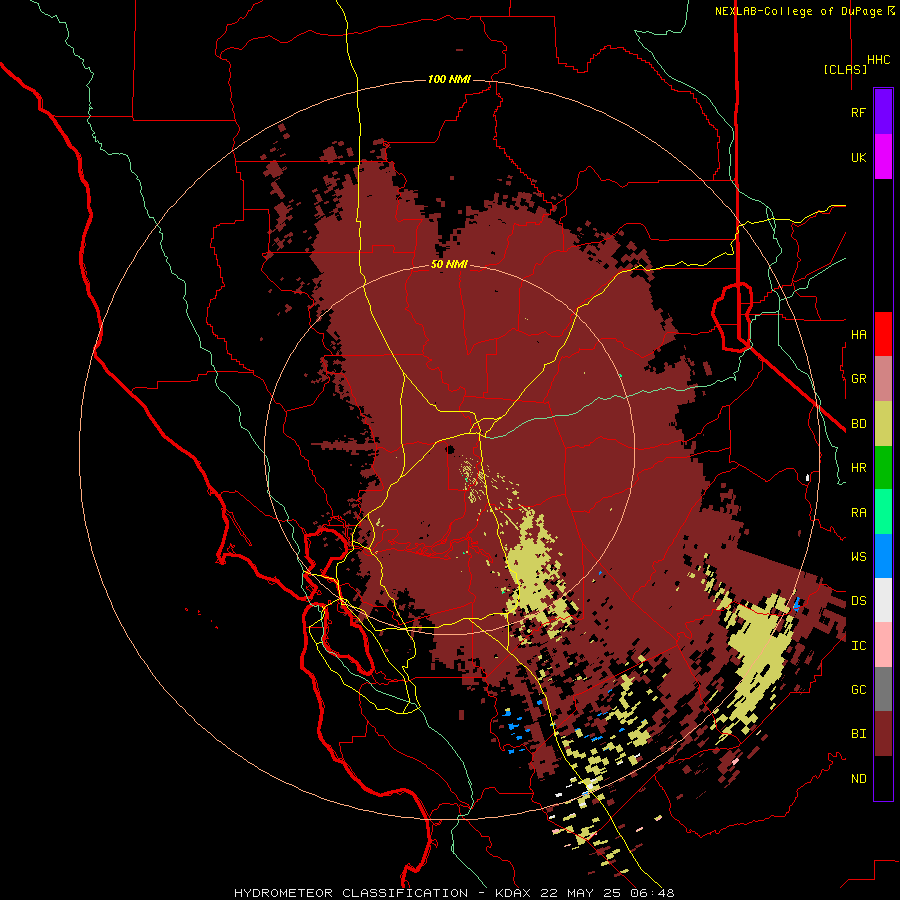Click the RA light-green legend swatch

point(883,512)
